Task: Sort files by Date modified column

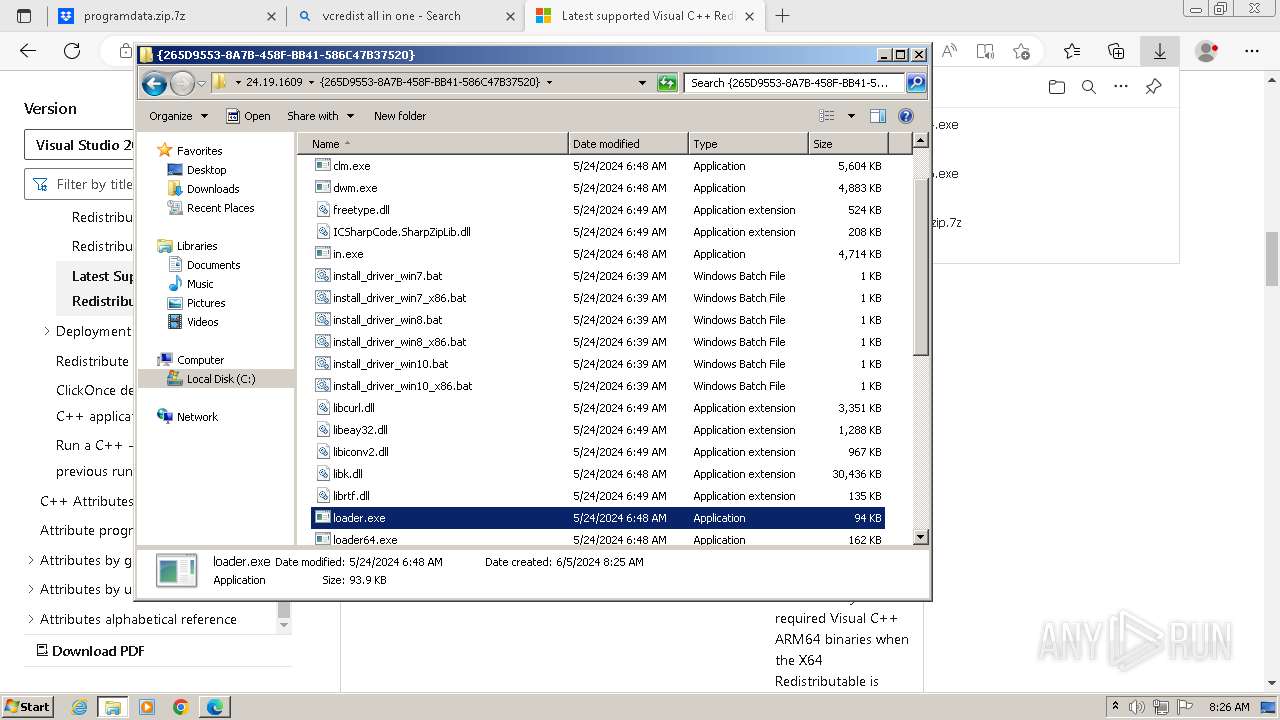Action: (x=628, y=144)
